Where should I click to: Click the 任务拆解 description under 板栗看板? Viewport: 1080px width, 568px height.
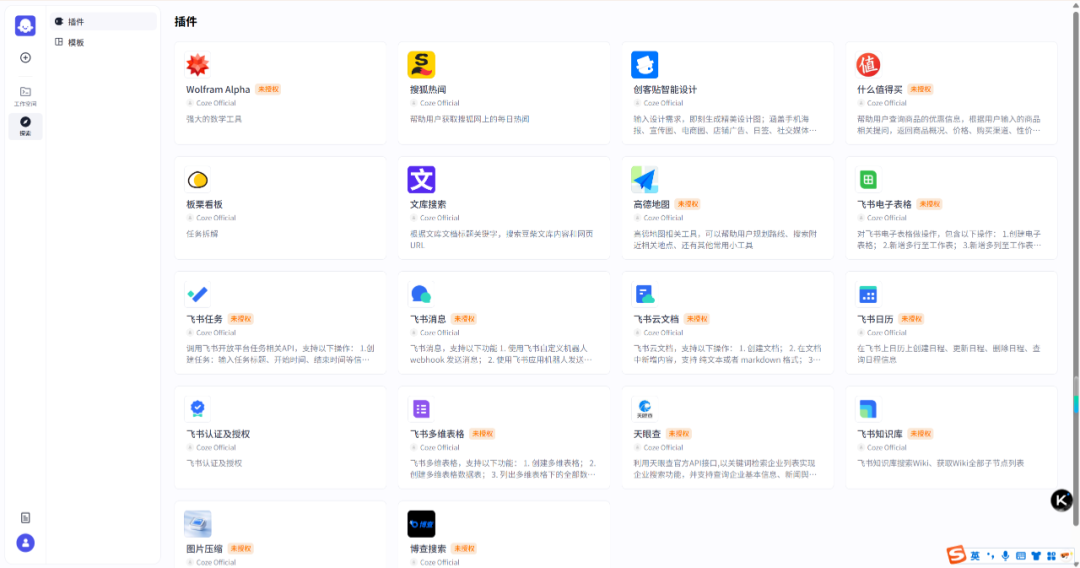(x=202, y=234)
